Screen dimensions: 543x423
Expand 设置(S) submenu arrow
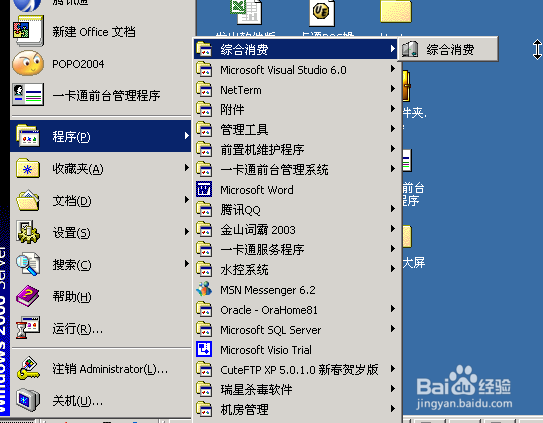coord(187,232)
